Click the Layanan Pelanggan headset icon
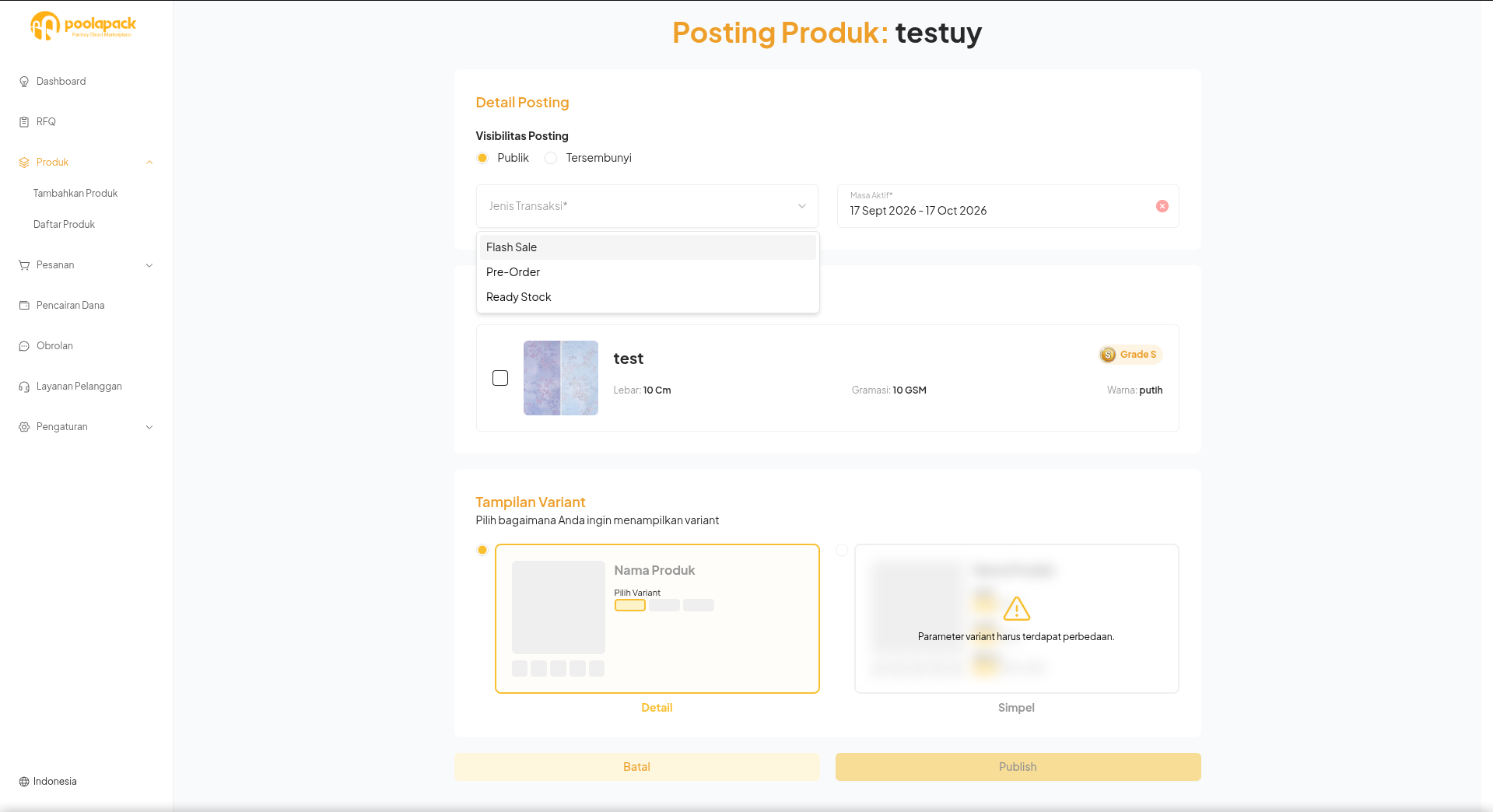The image size is (1493, 812). point(24,387)
